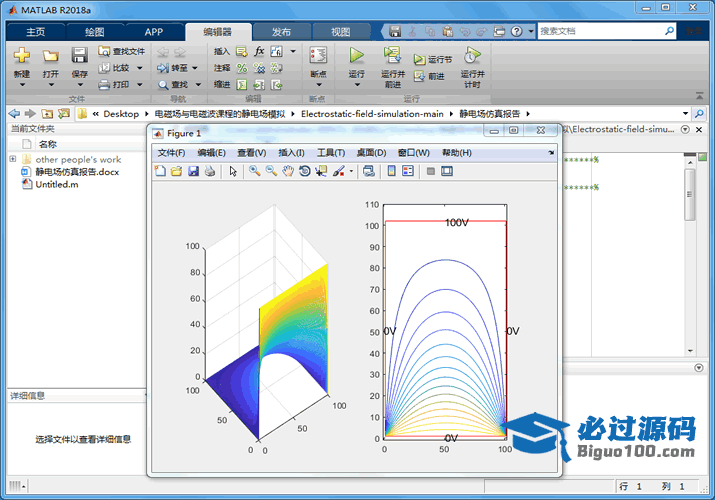Toggle the edit plot arrow tool
This screenshot has height=500, width=715.
tap(233, 171)
